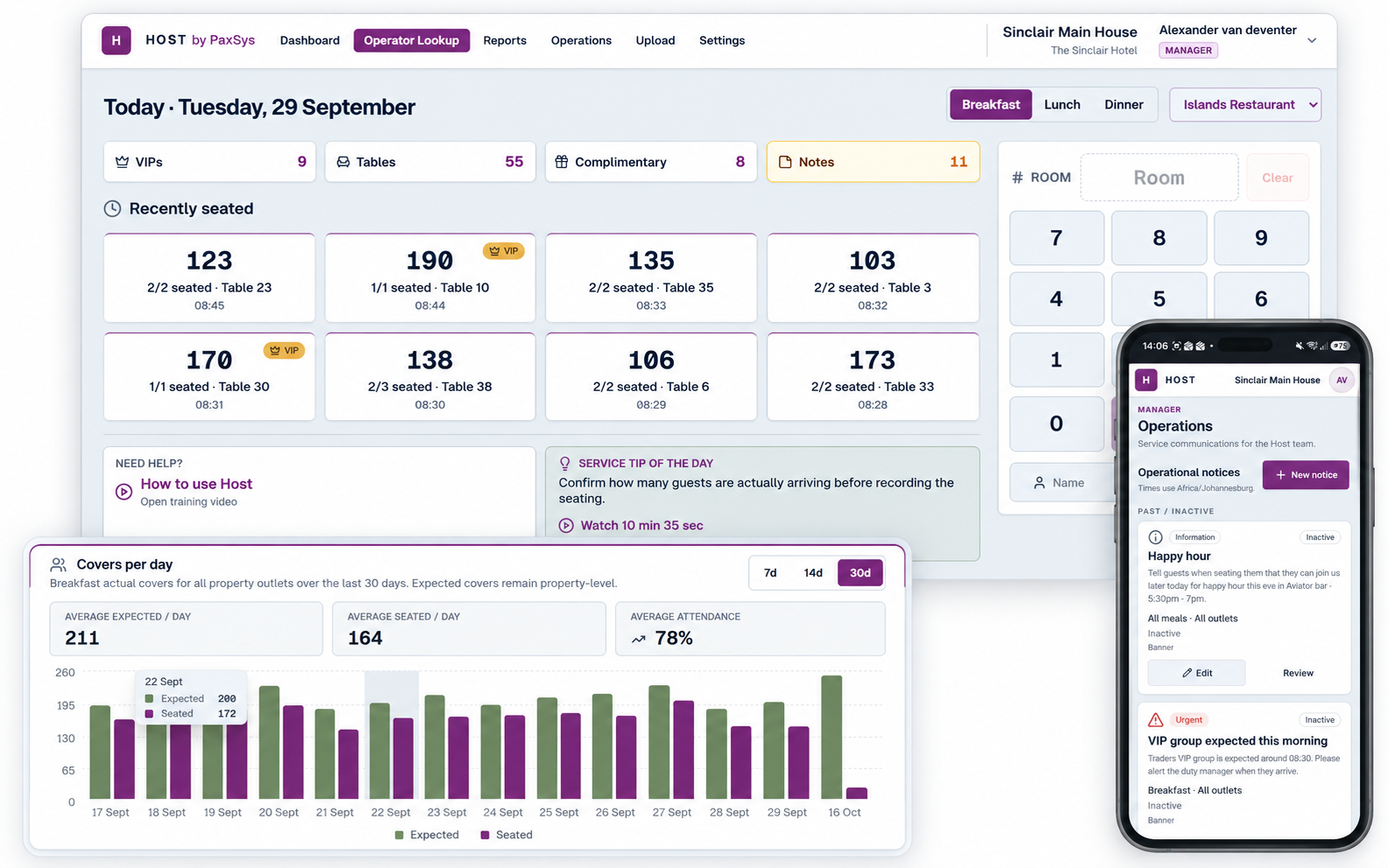Open the Islands Restaurant dropdown
Image resolution: width=1388 pixels, height=868 pixels.
(x=1244, y=104)
